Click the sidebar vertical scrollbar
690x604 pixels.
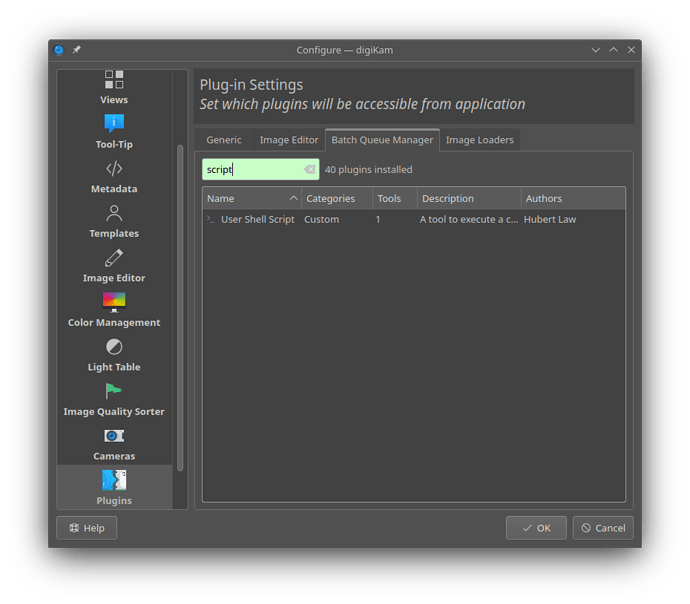tap(180, 308)
